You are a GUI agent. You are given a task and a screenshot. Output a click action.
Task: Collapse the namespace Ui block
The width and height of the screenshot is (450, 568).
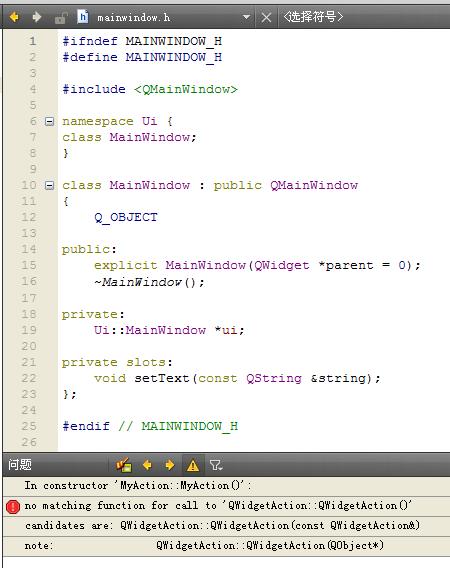coord(49,121)
